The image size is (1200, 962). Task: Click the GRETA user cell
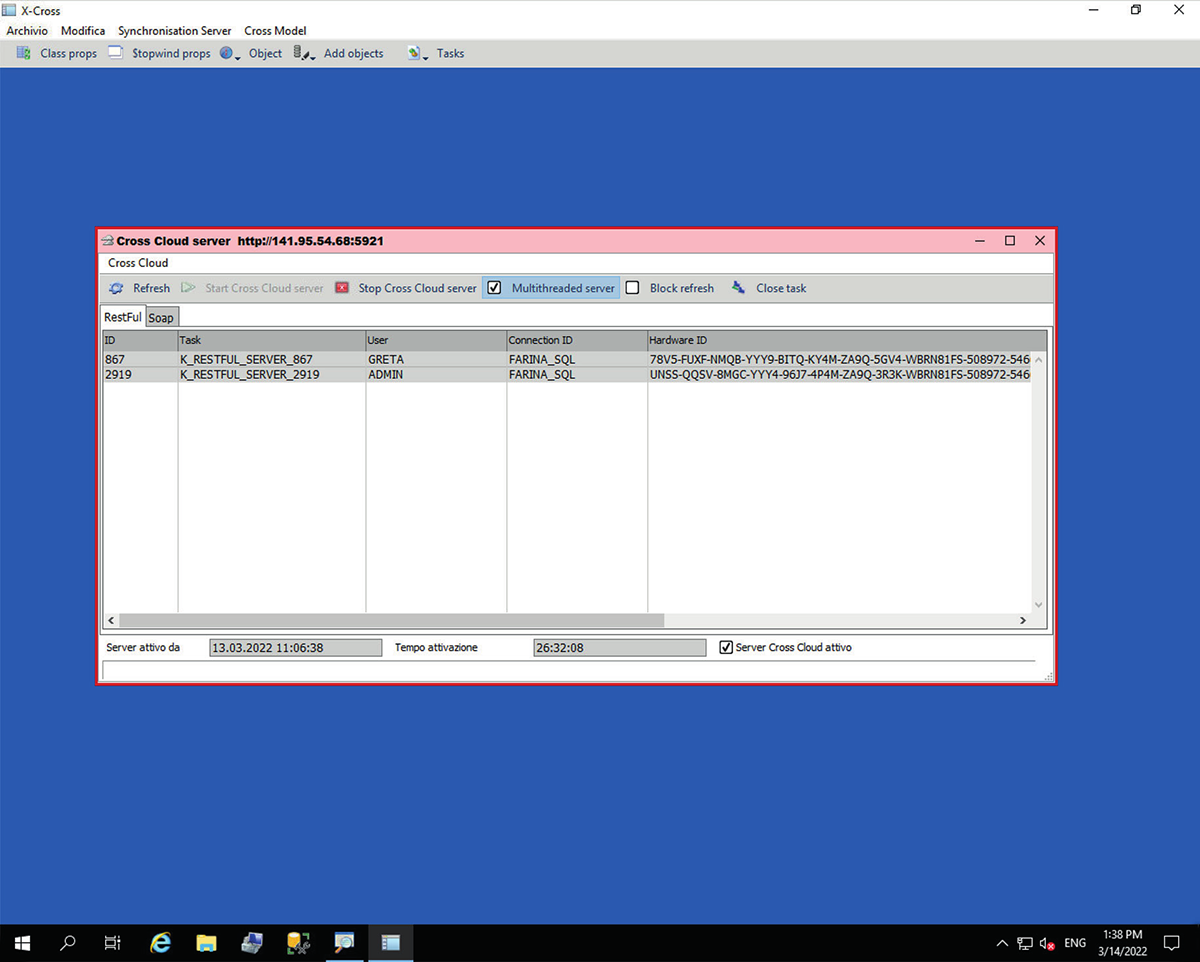pos(436,359)
